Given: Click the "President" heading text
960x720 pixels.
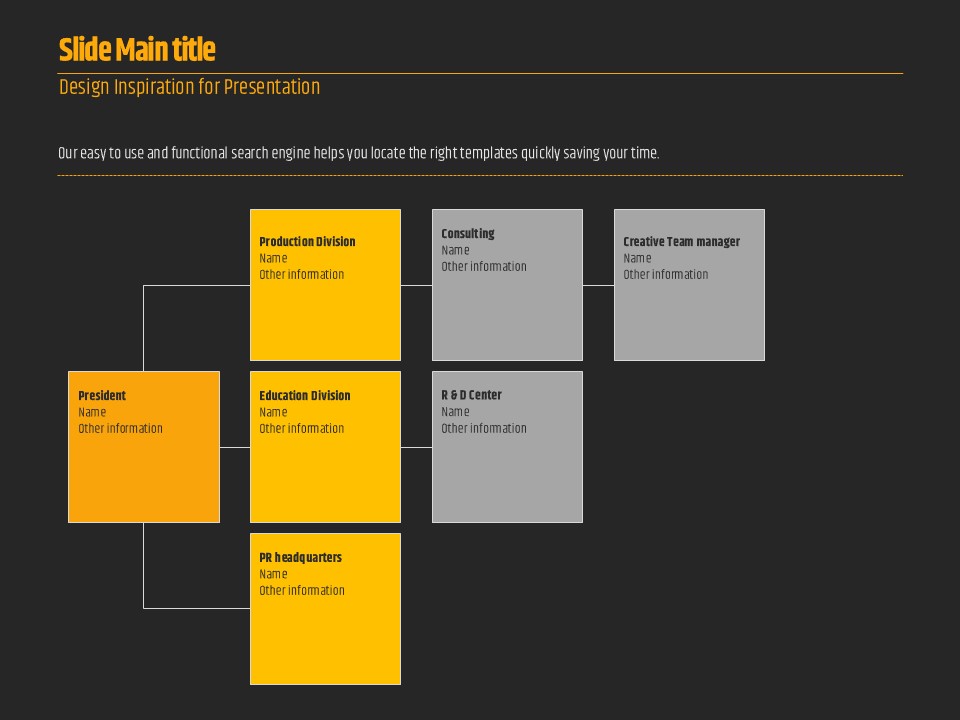Looking at the screenshot, I should [x=102, y=396].
